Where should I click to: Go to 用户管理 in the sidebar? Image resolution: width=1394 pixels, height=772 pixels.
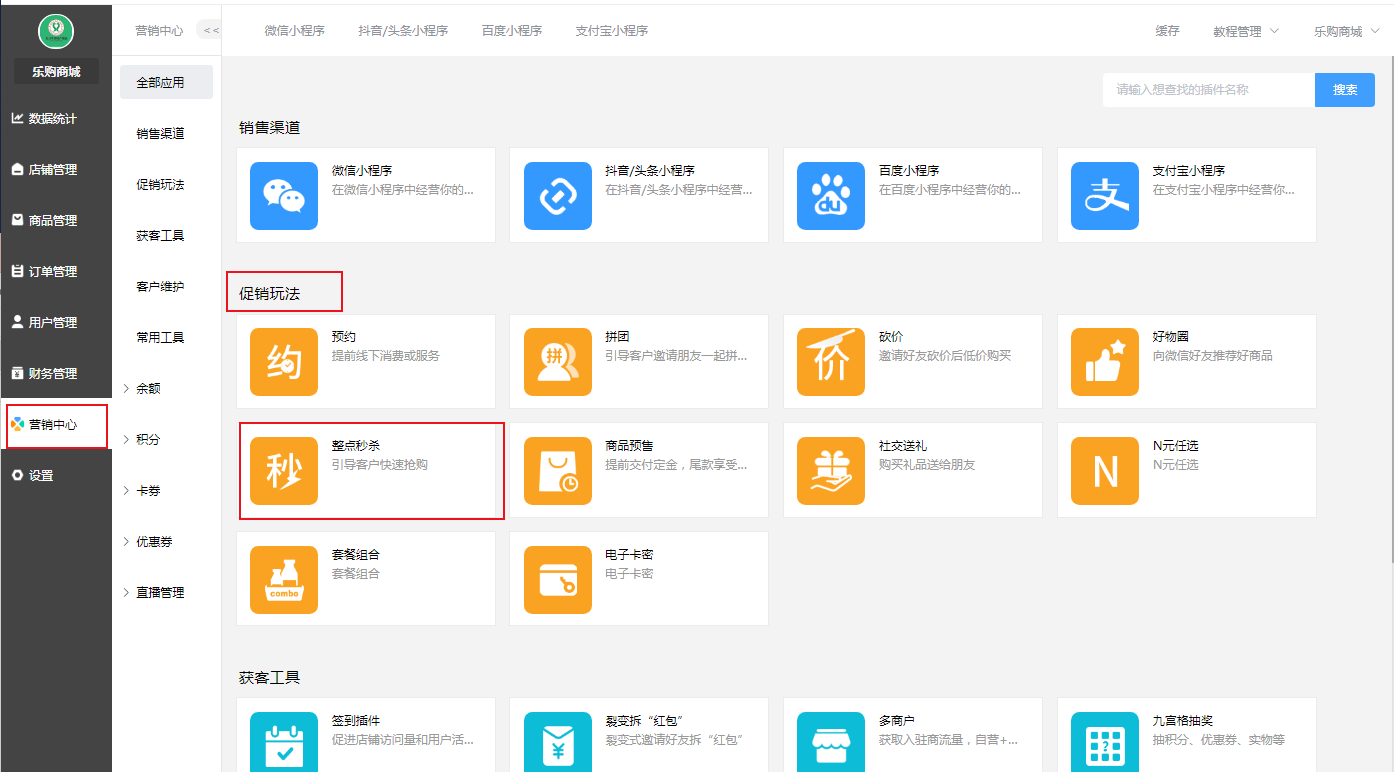[x=56, y=322]
